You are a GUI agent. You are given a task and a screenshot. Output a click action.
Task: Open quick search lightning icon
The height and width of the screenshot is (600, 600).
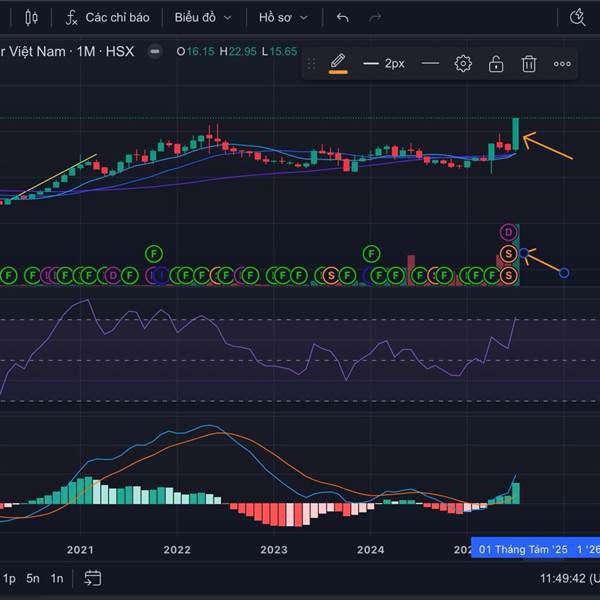[577, 18]
